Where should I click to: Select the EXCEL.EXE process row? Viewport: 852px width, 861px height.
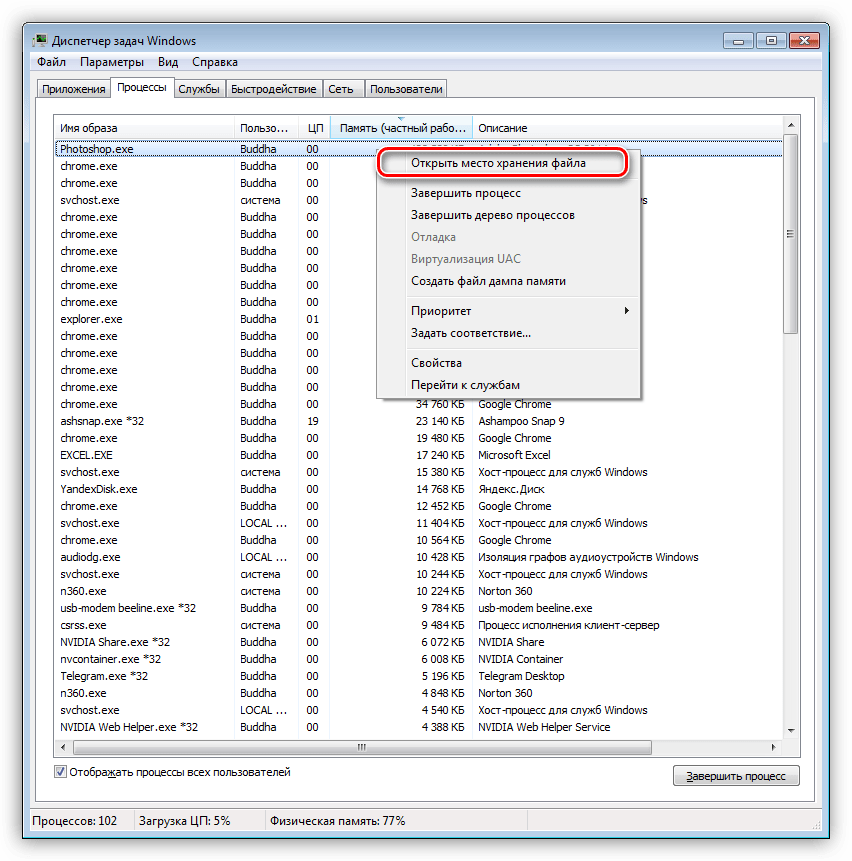pyautogui.click(x=419, y=455)
